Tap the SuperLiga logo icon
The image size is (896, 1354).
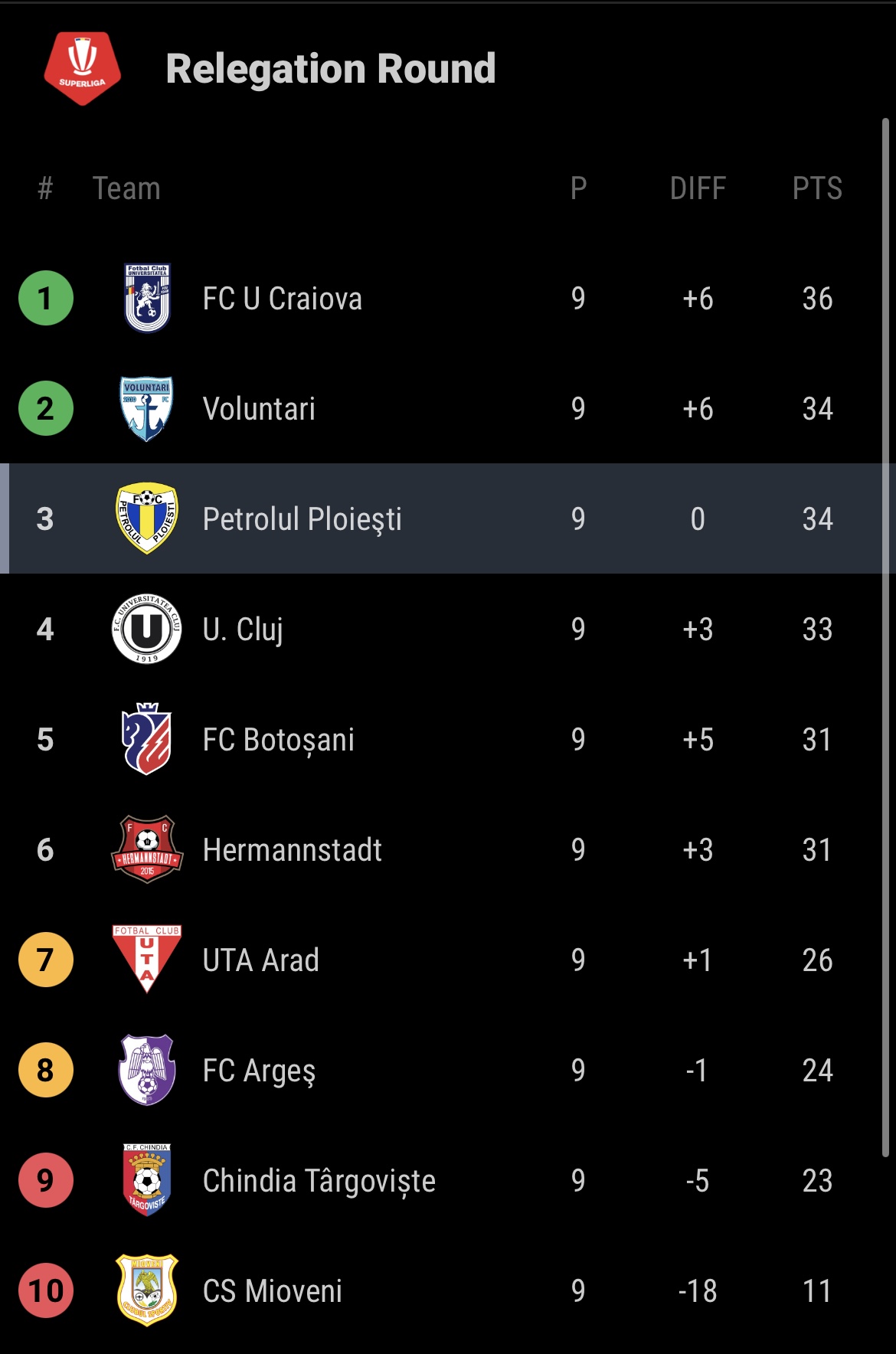[x=82, y=68]
